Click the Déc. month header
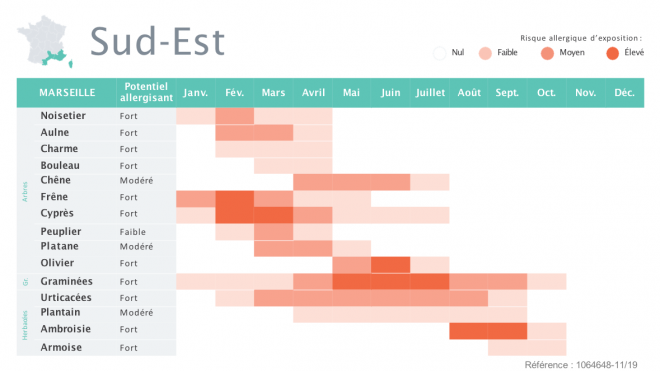This screenshot has height=371, width=660. pos(625,93)
